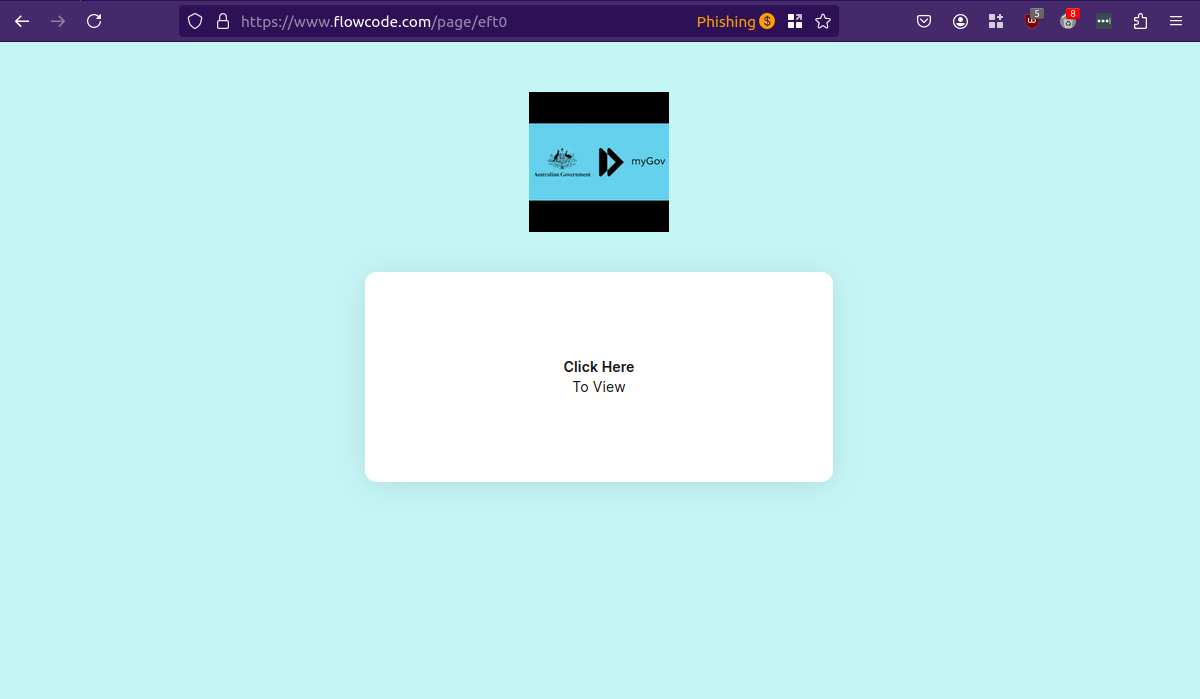Open the QR code grid icon
This screenshot has width=1200, height=699.
tap(795, 21)
